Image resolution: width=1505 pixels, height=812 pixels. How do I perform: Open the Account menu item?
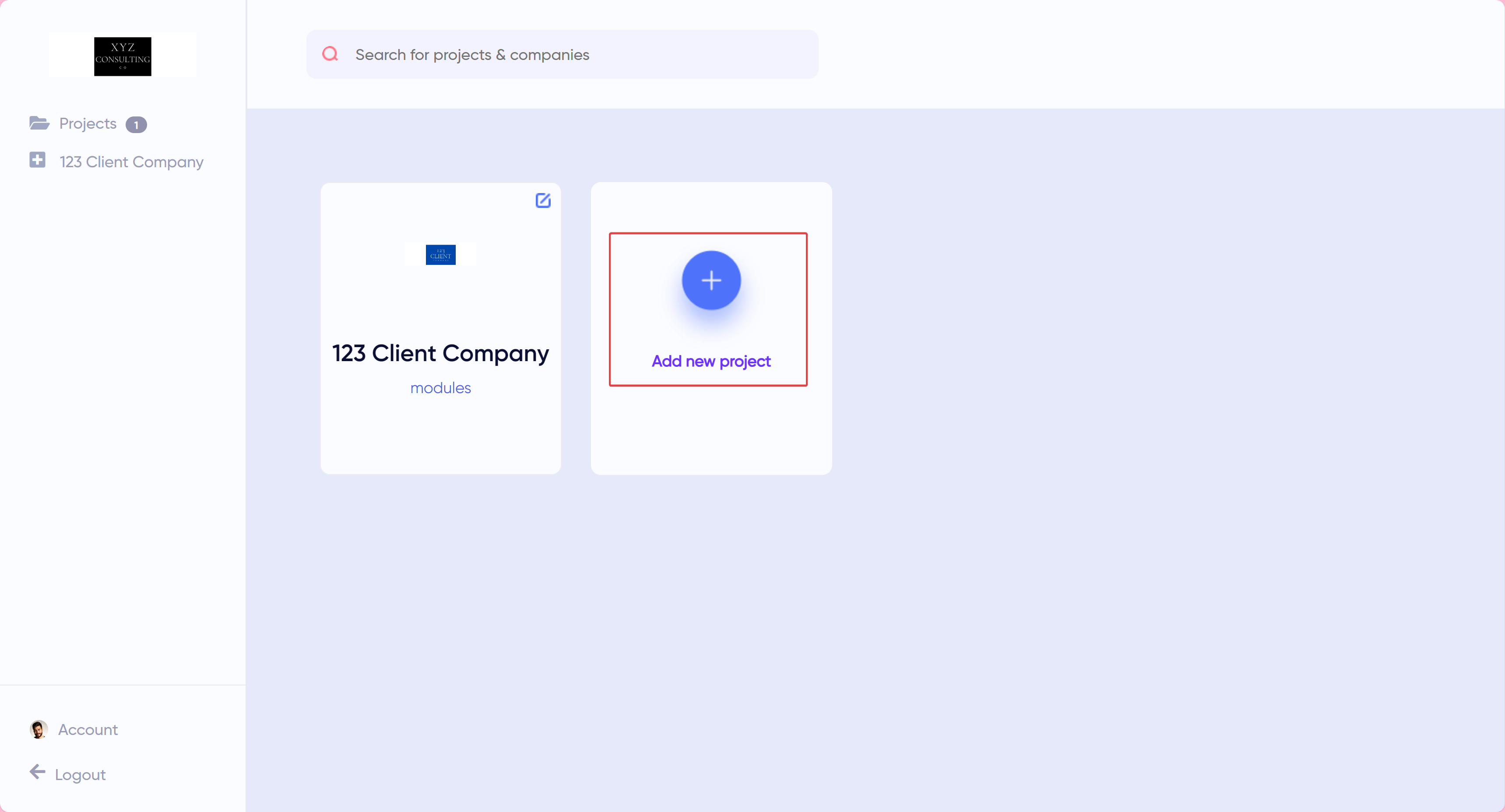[x=88, y=730]
